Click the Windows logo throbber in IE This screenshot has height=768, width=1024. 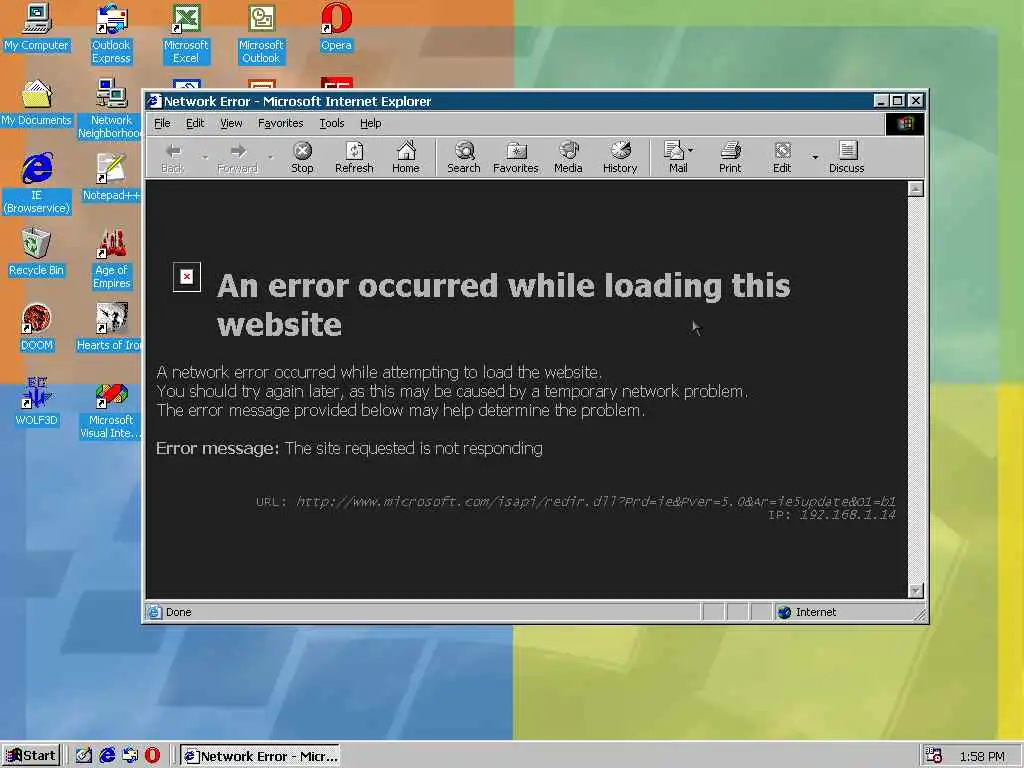pos(904,124)
